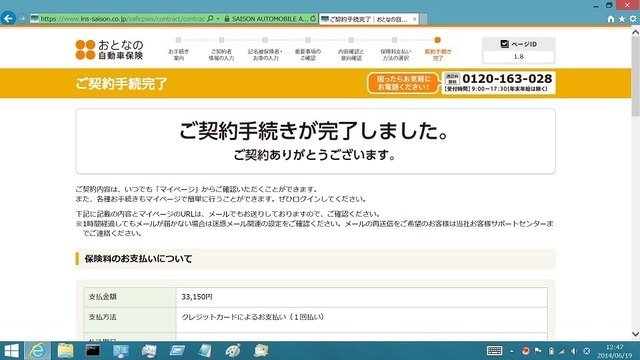
Task: Go back with the browser back arrow
Action: pos(8,18)
